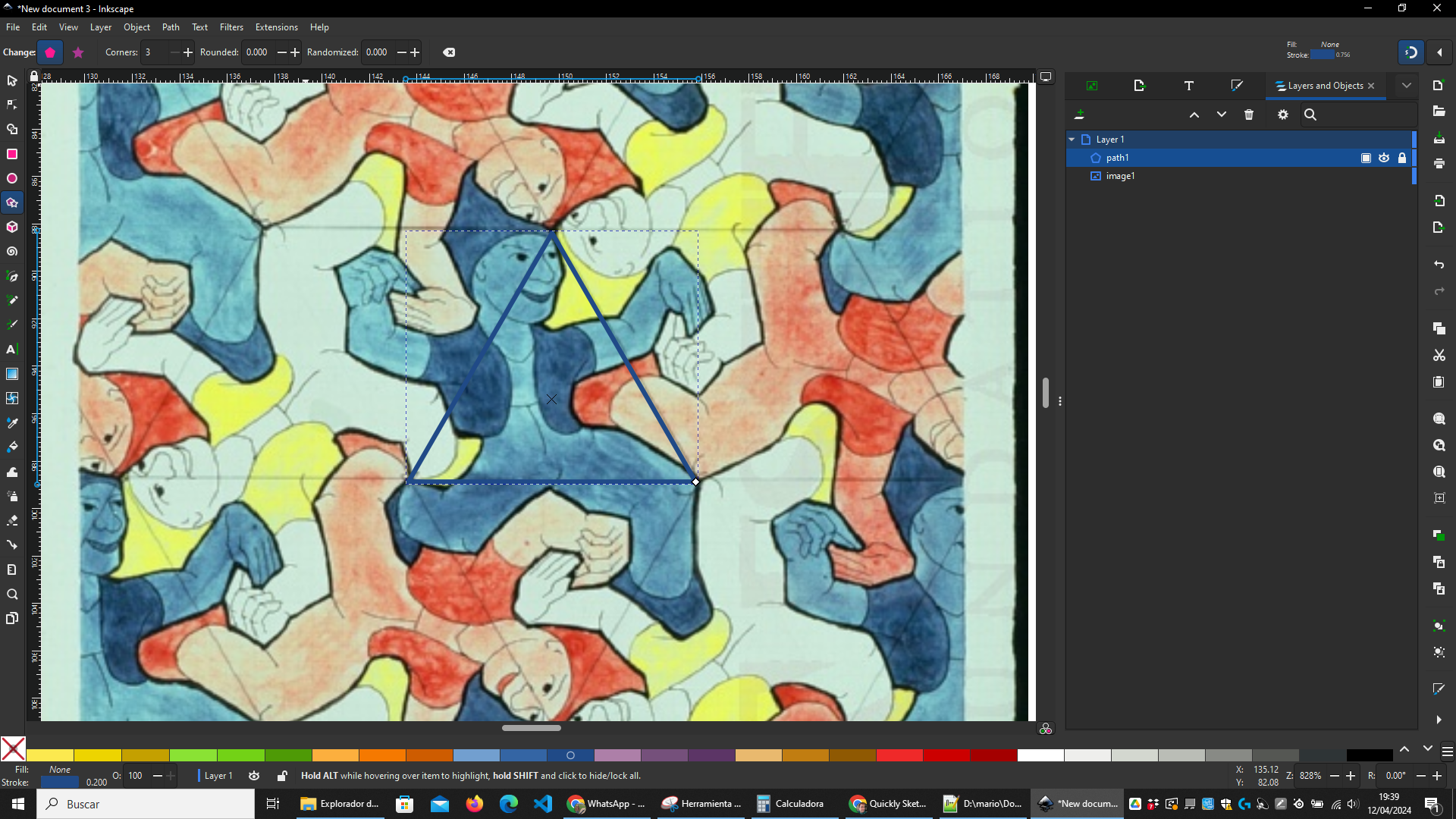1456x819 pixels.
Task: Move selection down in layer stack
Action: coord(1222,115)
